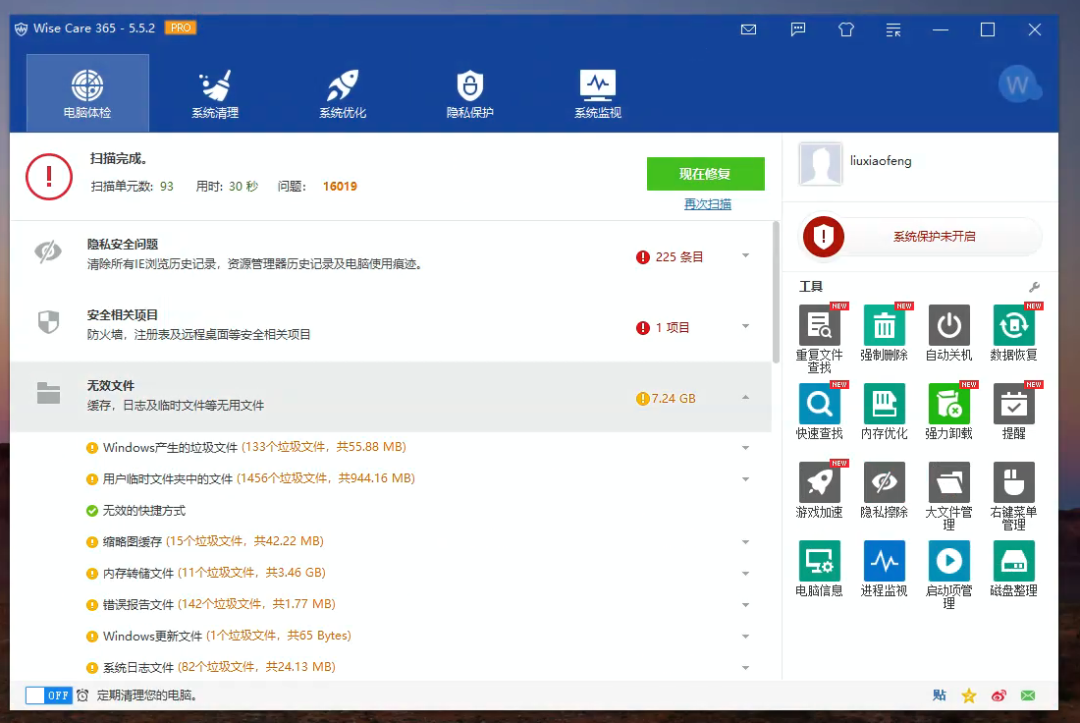The height and width of the screenshot is (723, 1080).
Task: Expand the 安全相关项目 section arrow
Action: pyautogui.click(x=745, y=326)
